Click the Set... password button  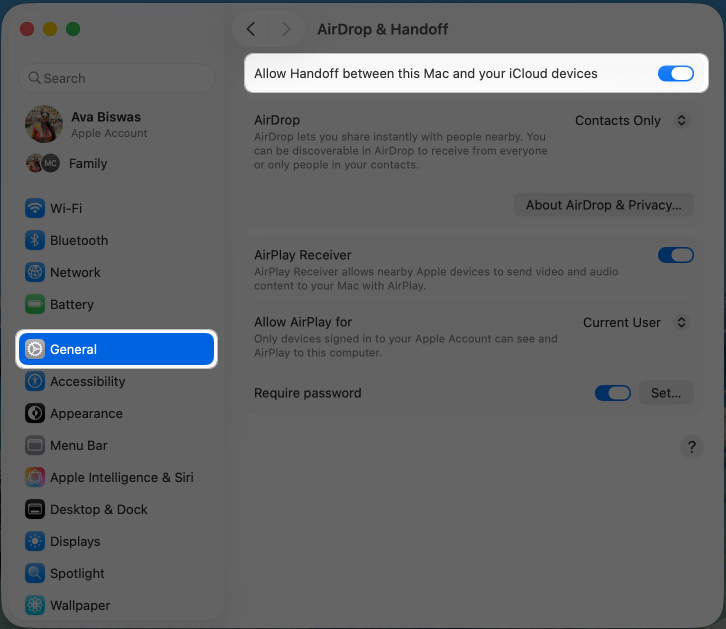(666, 393)
